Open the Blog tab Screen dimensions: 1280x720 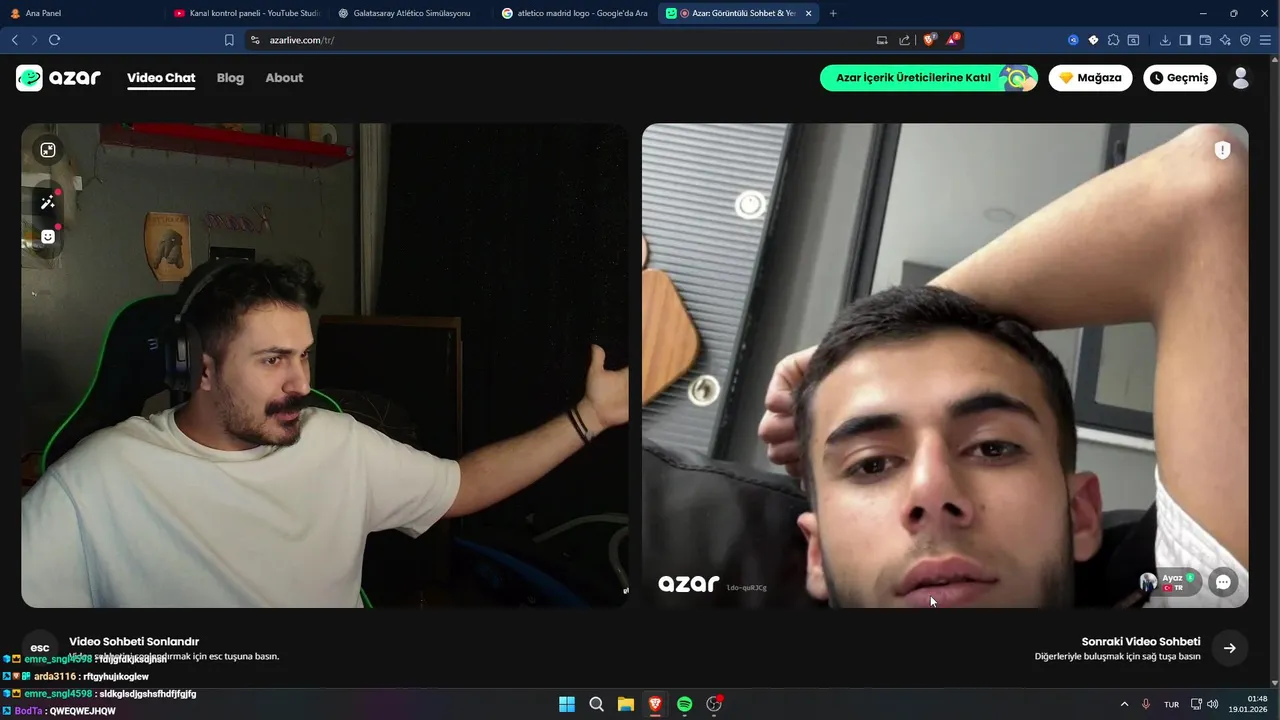(x=230, y=78)
